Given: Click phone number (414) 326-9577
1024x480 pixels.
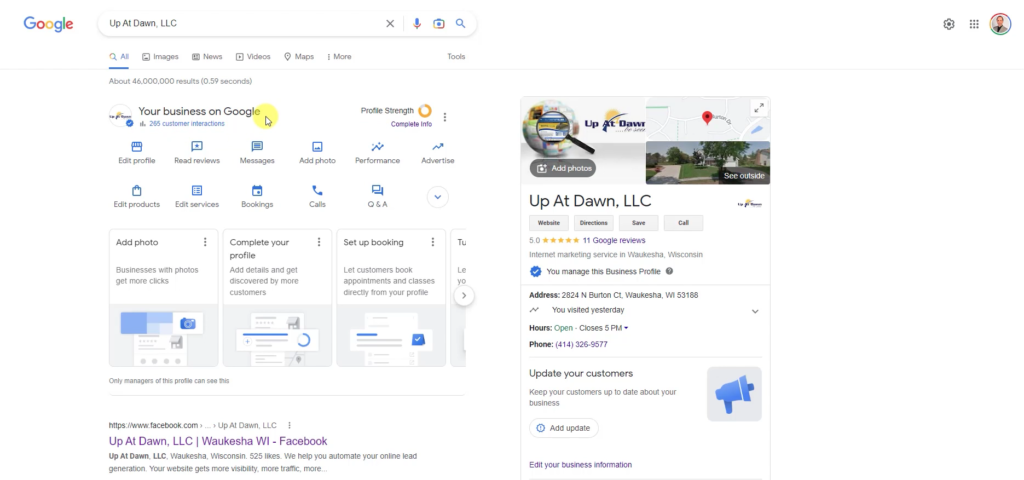Looking at the screenshot, I should pos(581,344).
